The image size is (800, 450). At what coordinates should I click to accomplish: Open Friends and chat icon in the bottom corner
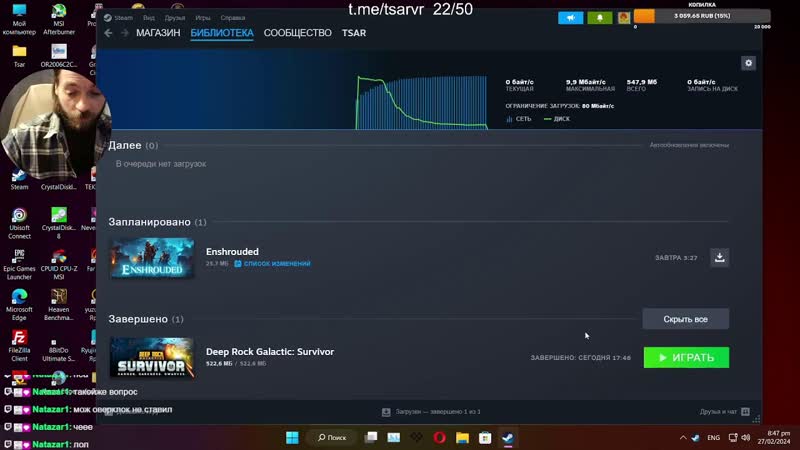(x=745, y=411)
